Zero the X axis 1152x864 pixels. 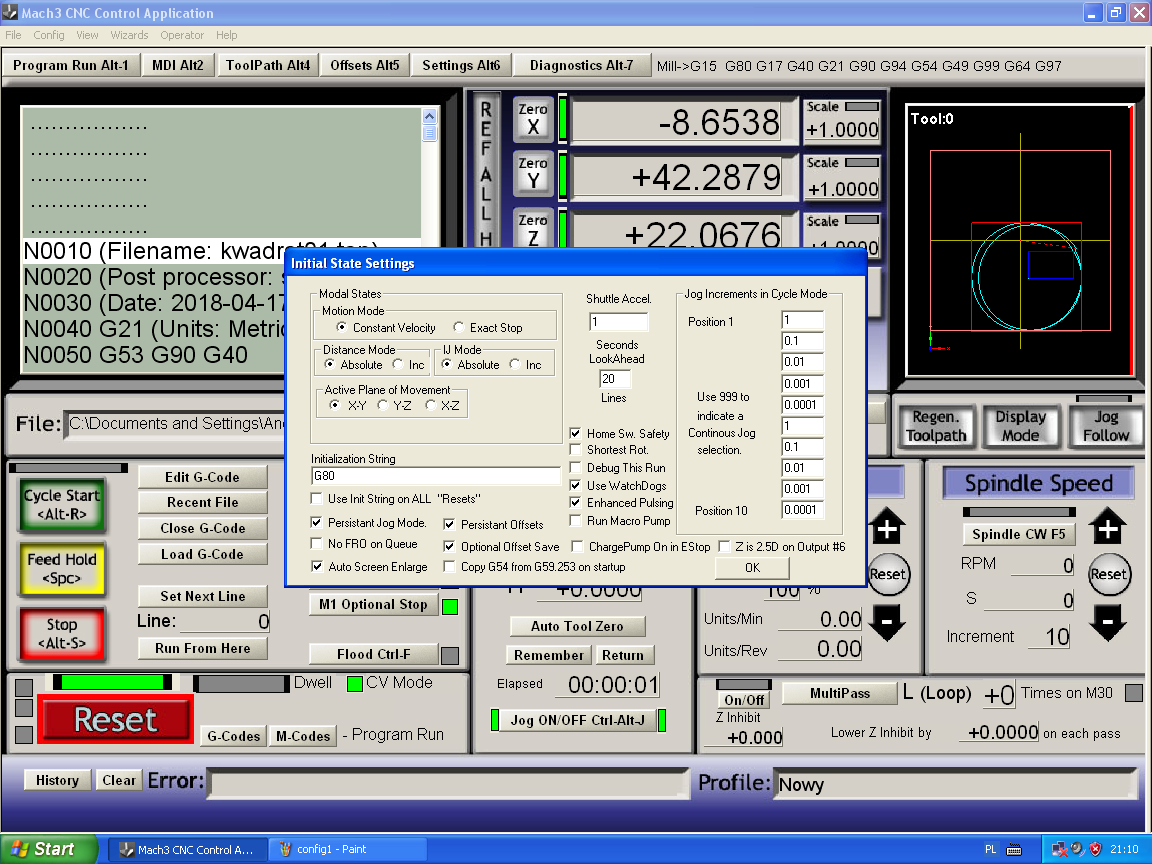tap(533, 119)
